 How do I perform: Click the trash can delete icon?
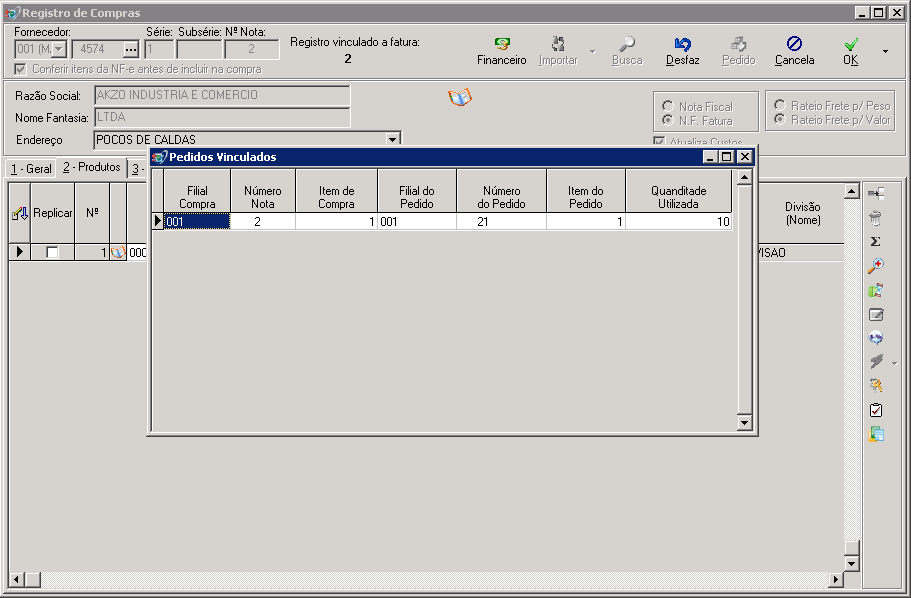(x=876, y=218)
